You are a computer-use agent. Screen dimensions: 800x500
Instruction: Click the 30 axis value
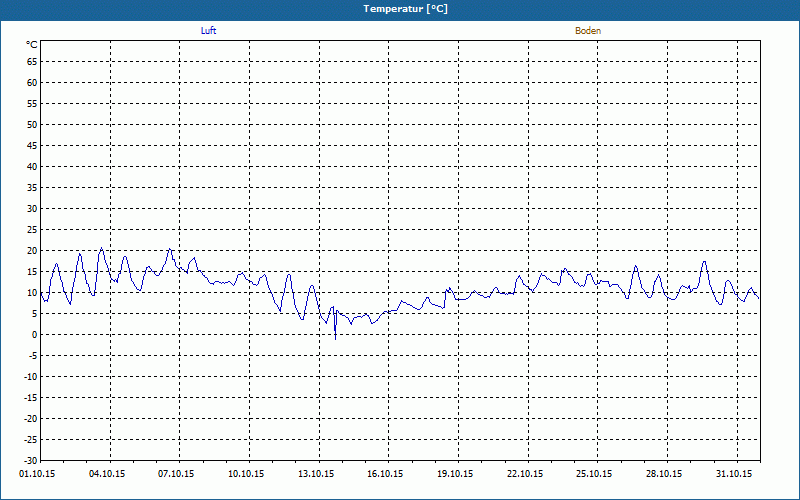coord(32,209)
